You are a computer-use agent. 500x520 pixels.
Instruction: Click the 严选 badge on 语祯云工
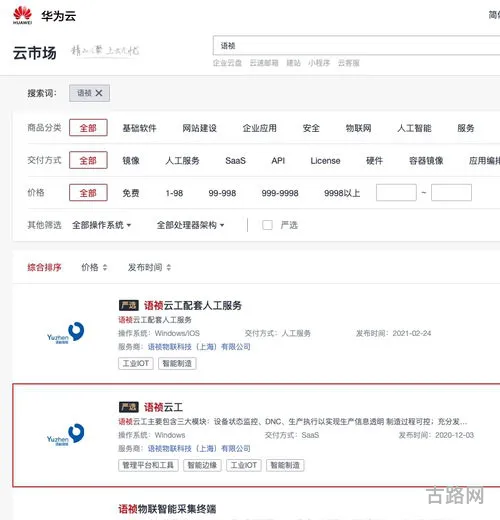128,407
